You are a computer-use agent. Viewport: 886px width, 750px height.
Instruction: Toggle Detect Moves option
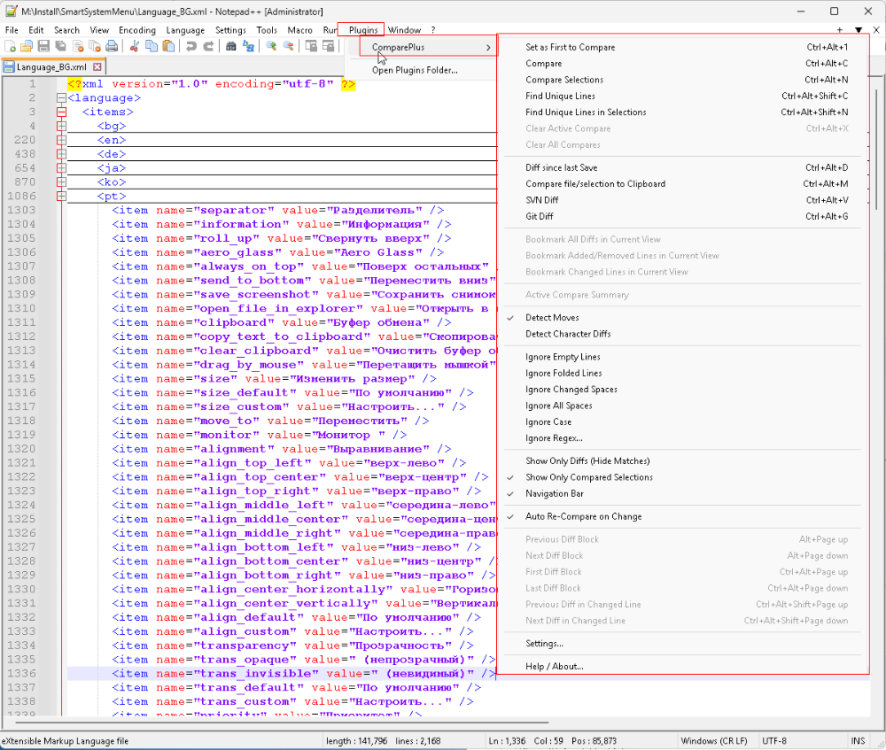pos(682,318)
